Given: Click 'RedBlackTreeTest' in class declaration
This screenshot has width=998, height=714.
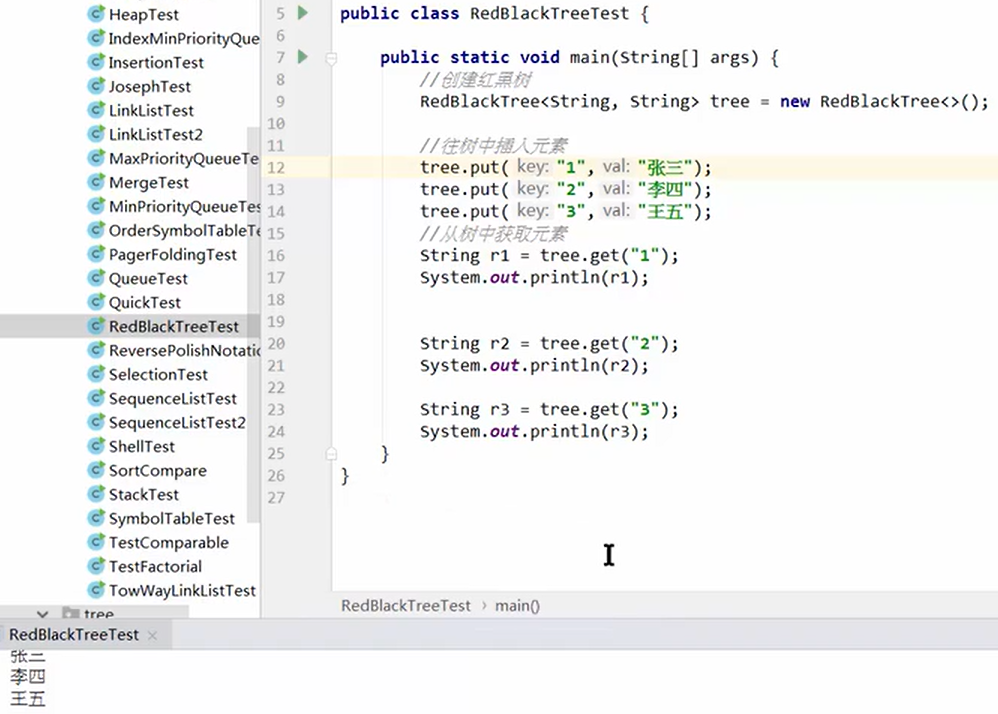Looking at the screenshot, I should pos(549,13).
